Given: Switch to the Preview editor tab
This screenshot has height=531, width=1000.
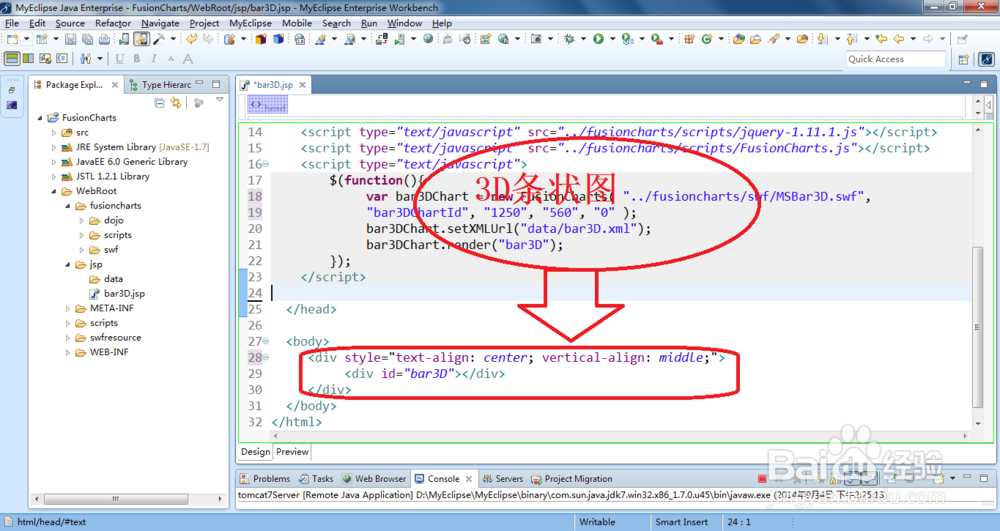Looking at the screenshot, I should pos(292,452).
